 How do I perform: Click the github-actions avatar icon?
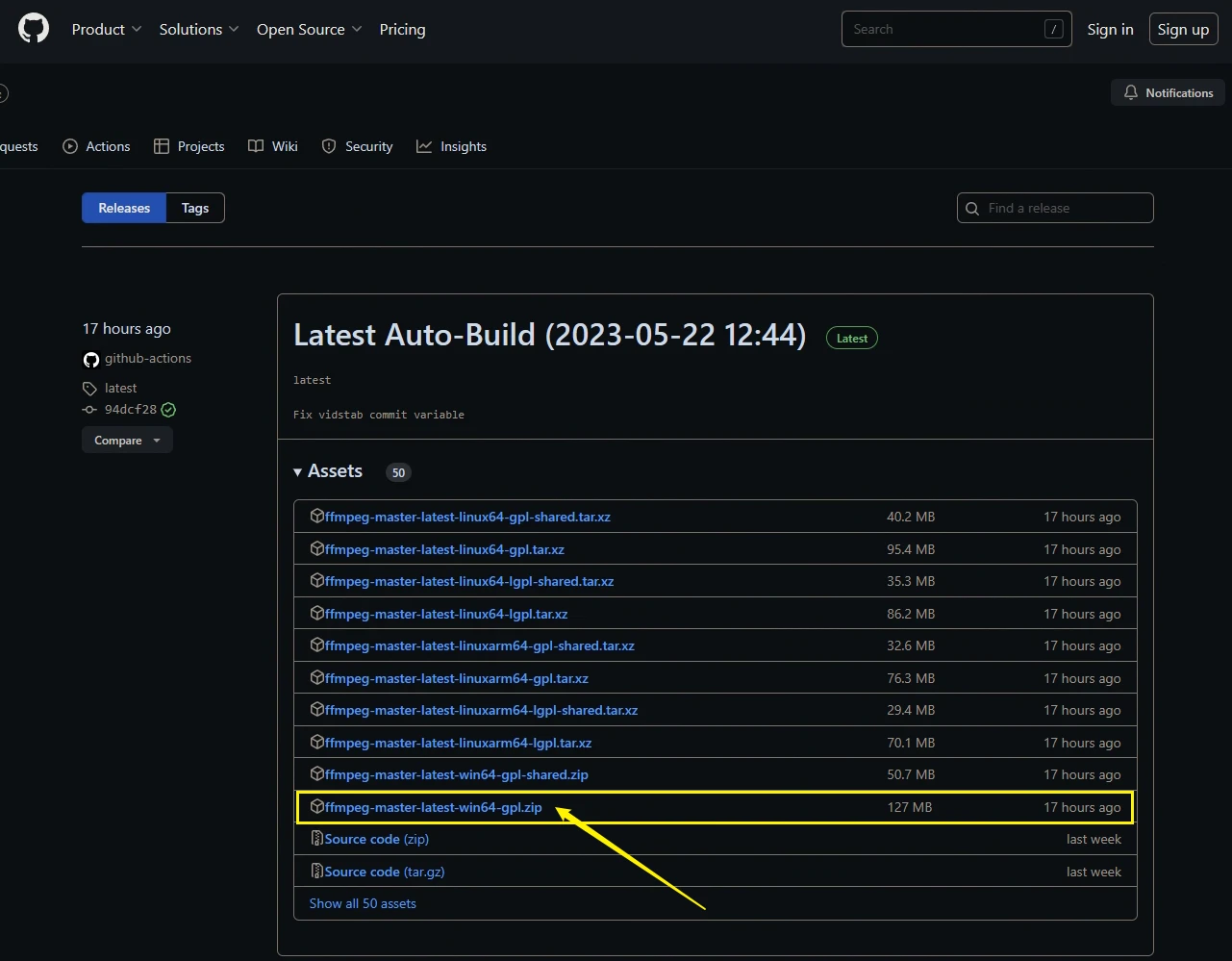91,359
